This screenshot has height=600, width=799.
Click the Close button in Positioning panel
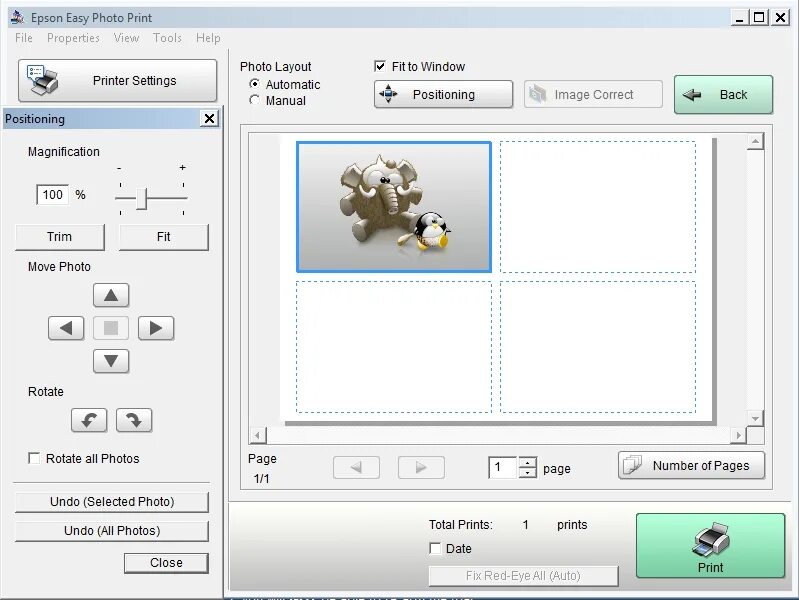pos(166,563)
